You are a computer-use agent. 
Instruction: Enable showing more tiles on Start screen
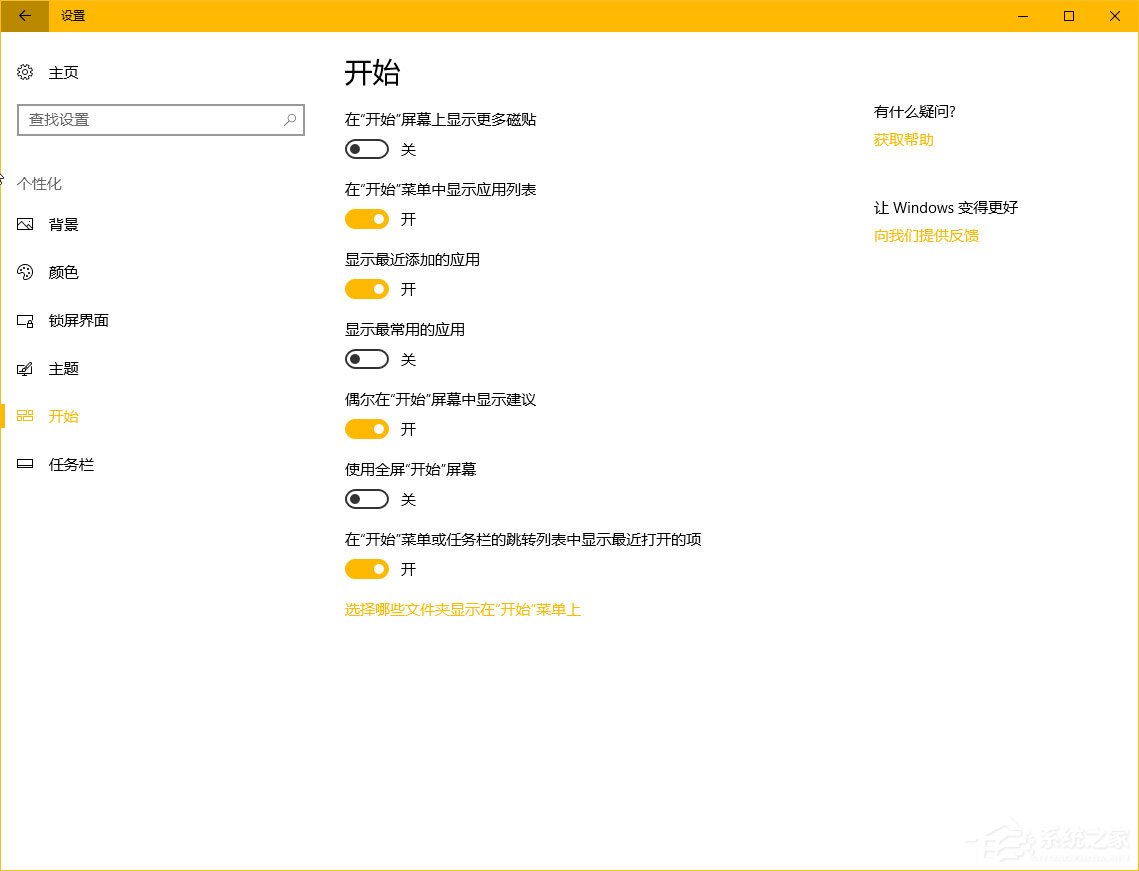click(x=366, y=149)
